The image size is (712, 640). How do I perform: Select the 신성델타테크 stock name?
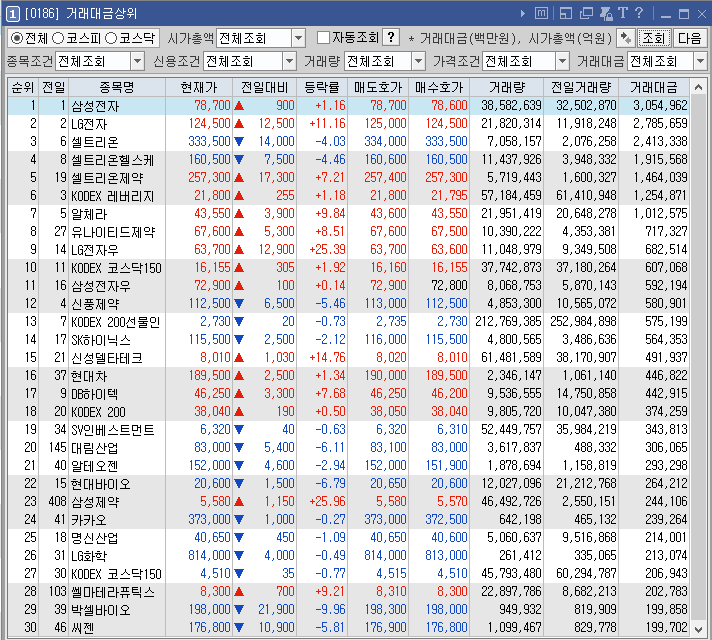coord(107,358)
